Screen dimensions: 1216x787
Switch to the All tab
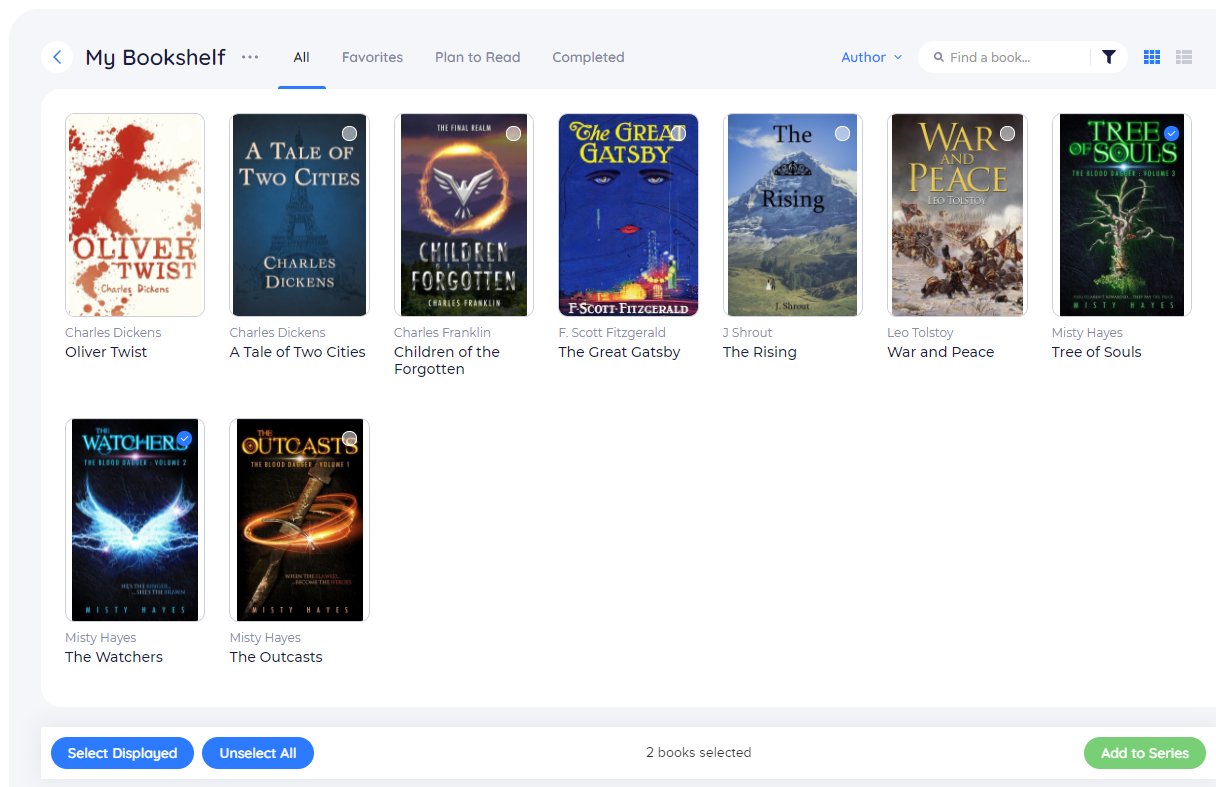tap(301, 57)
